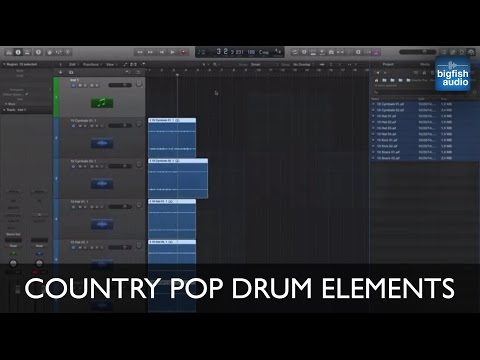Mute the 10 Cymbals 01 track
The height and width of the screenshot is (360, 480).
point(80,126)
